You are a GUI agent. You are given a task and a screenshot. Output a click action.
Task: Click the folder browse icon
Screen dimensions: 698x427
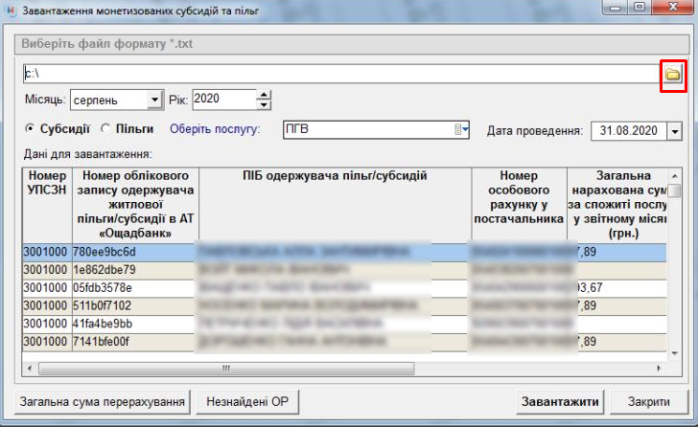pos(673,75)
